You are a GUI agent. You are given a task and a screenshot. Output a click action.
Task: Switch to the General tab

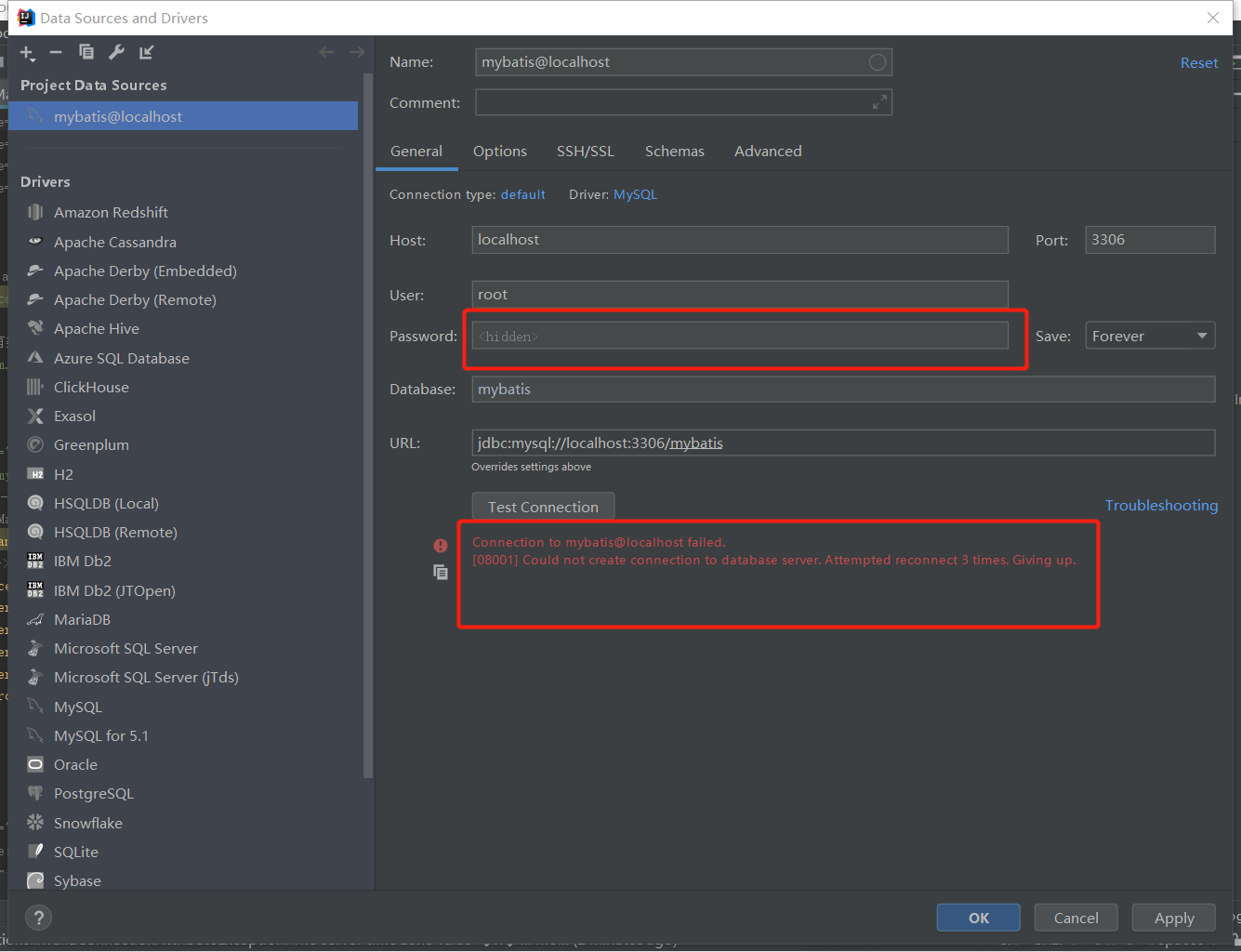[x=416, y=151]
